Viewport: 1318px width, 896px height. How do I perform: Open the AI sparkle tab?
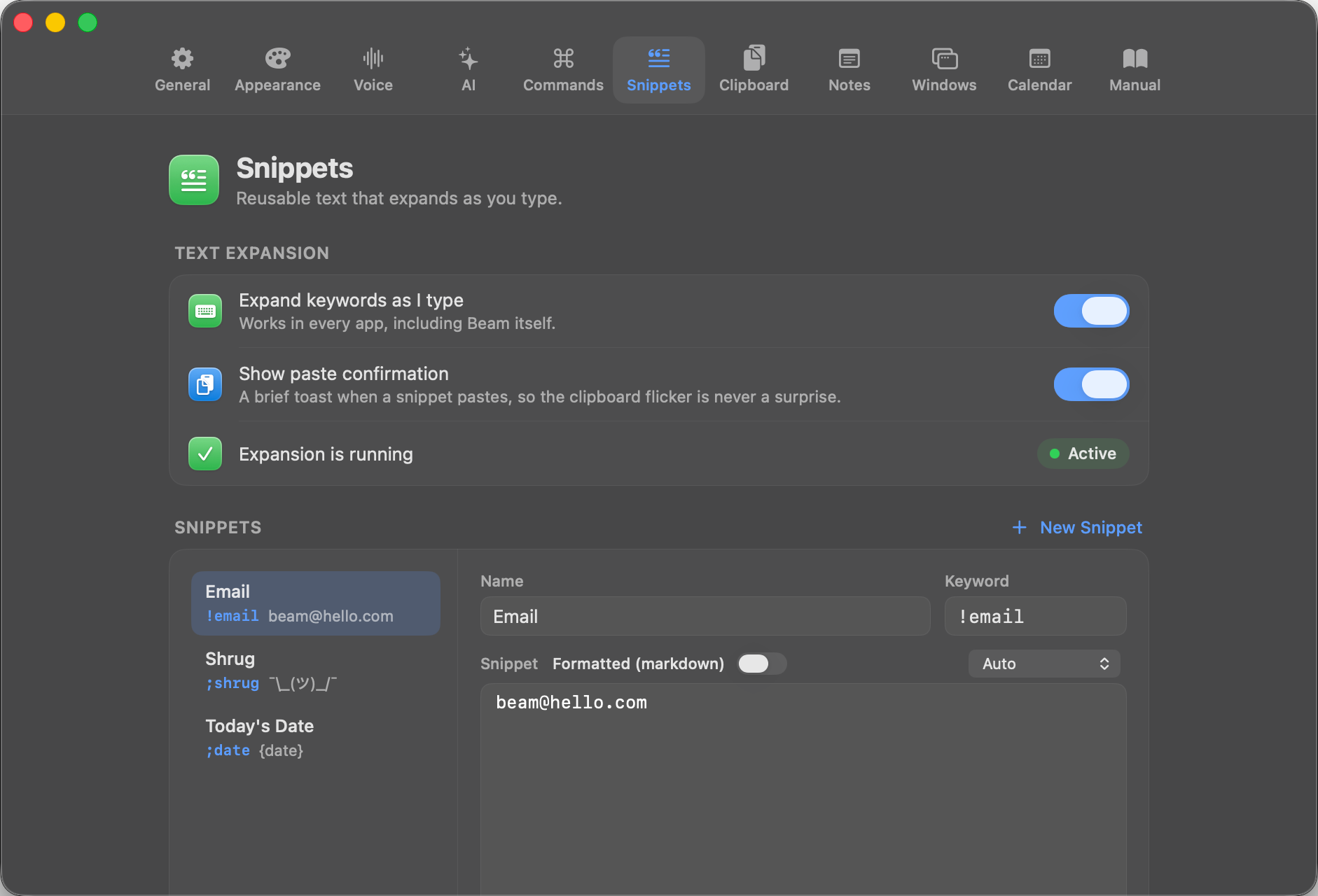[469, 70]
